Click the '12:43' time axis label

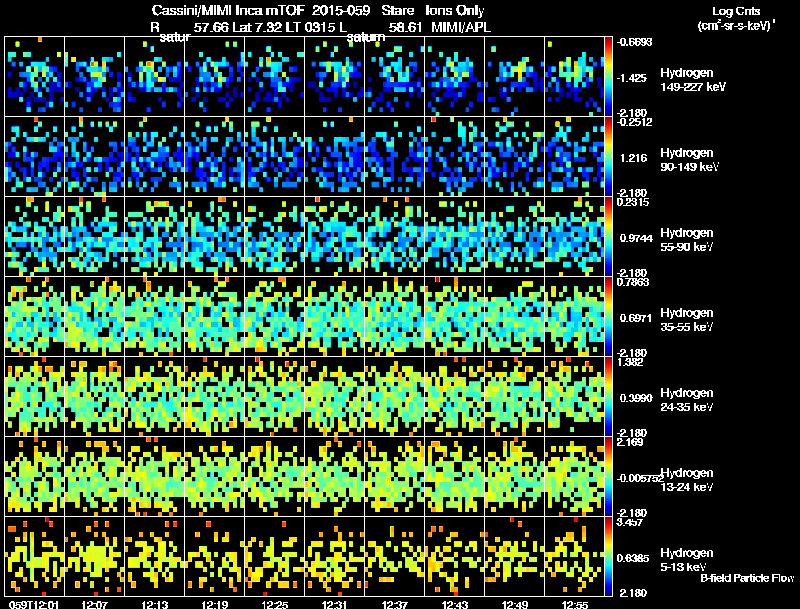(x=455, y=605)
